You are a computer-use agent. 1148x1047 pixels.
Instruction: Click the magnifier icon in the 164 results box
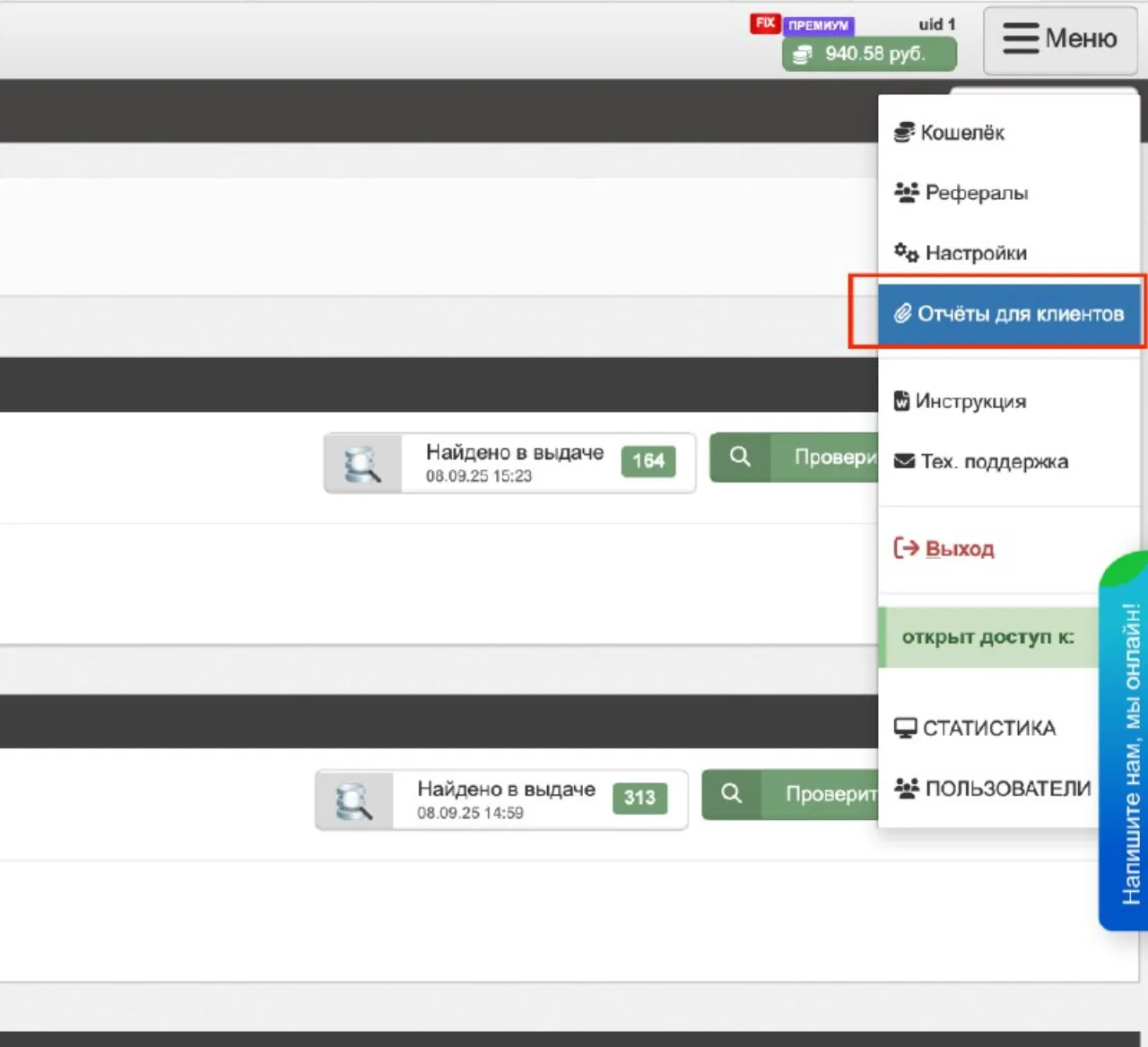pyautogui.click(x=362, y=464)
